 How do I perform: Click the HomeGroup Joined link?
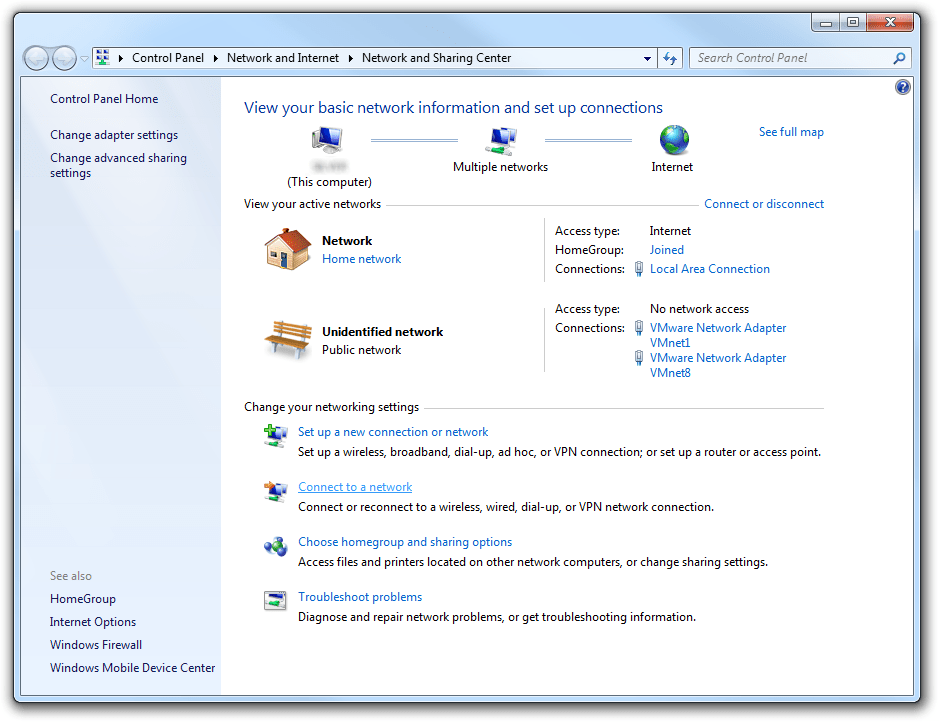click(667, 250)
